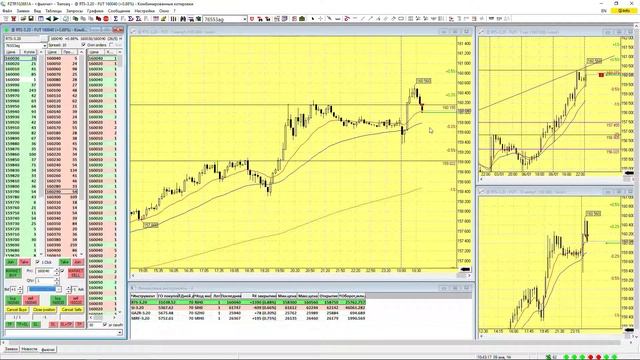Click the green briefcase toolbar icon
This screenshot has height=360, width=640.
(302, 19)
